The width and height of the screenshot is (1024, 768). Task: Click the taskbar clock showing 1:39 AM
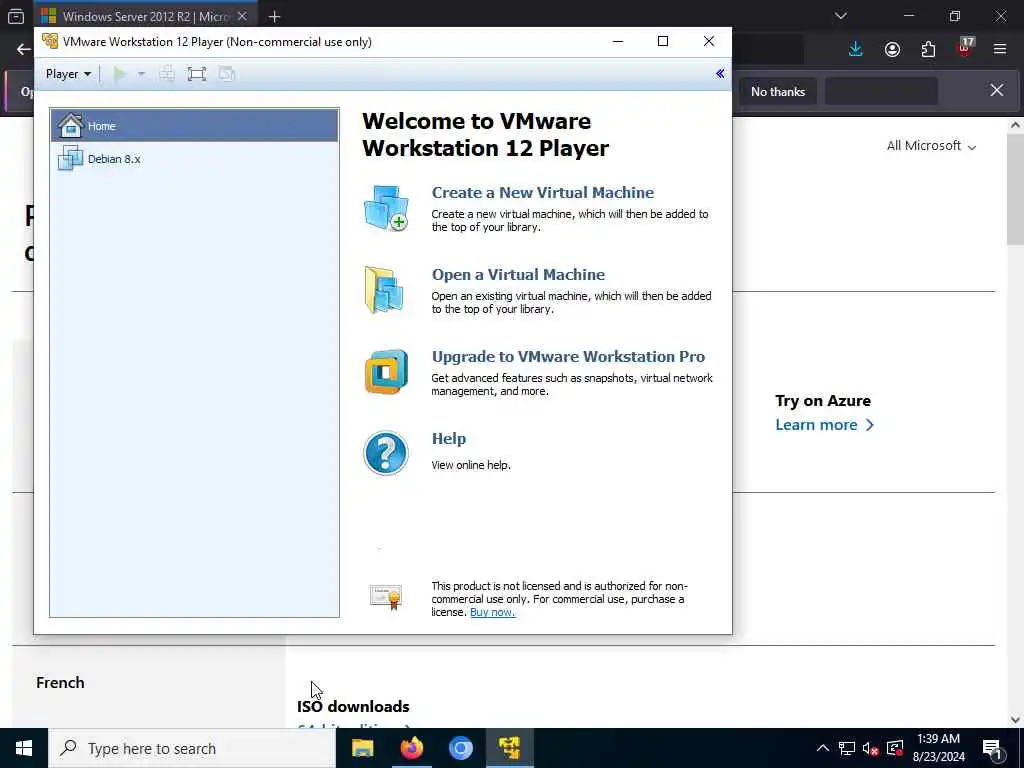point(939,748)
